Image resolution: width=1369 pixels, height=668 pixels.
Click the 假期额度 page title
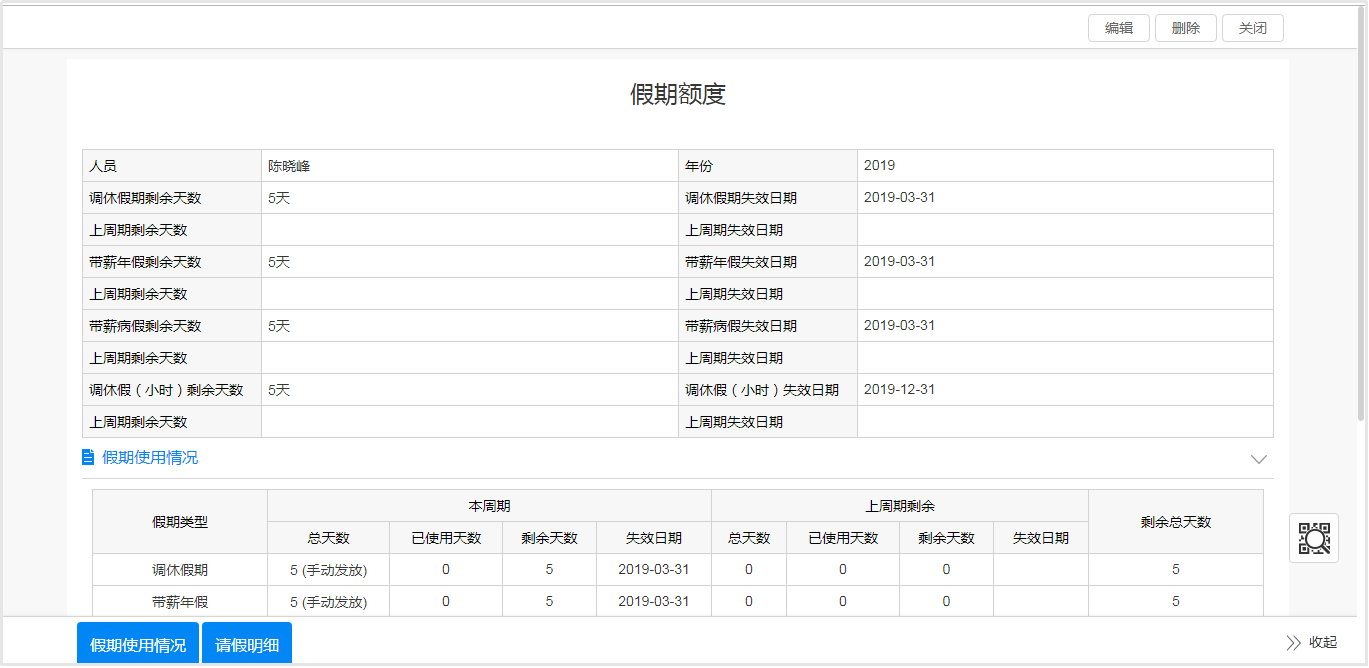(678, 94)
